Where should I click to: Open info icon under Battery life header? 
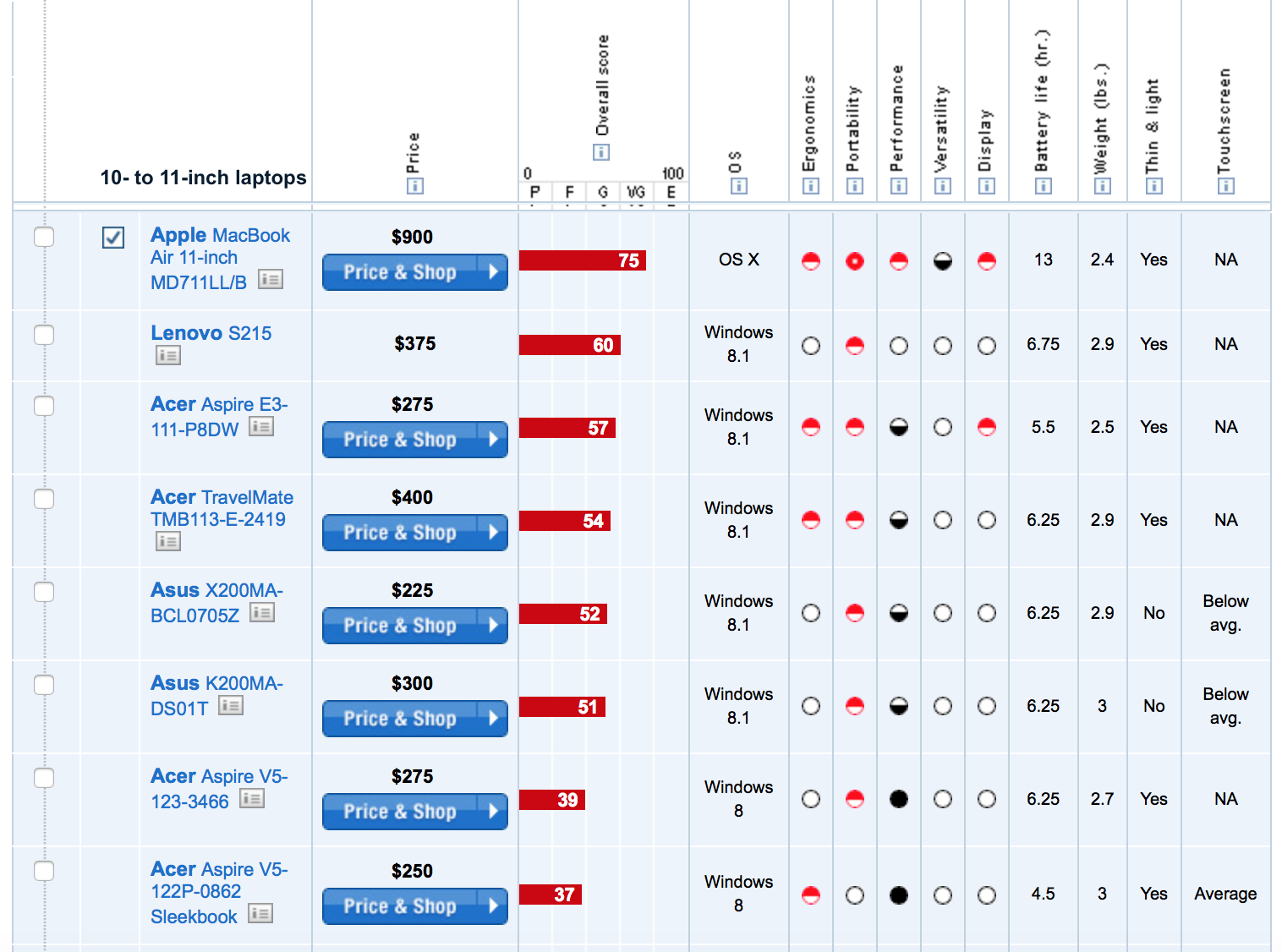pos(1044,186)
